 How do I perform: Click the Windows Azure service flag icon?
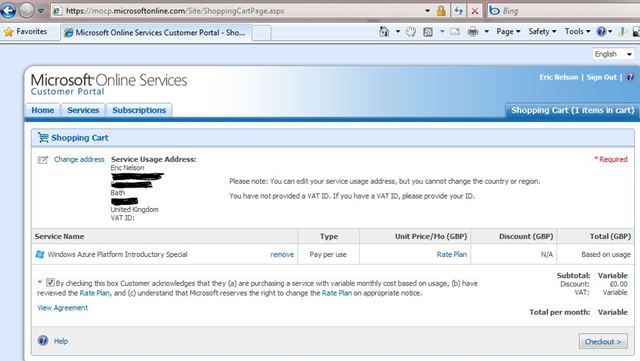tap(40, 254)
